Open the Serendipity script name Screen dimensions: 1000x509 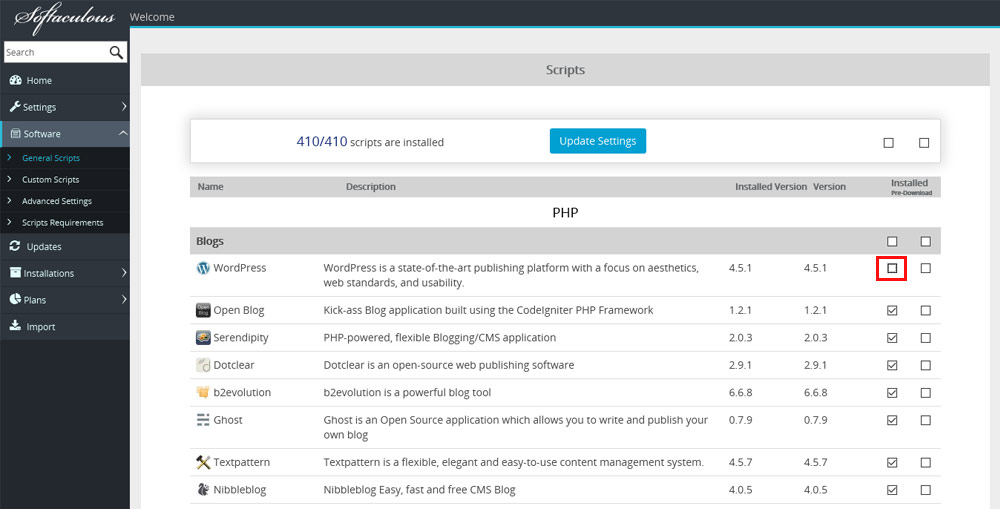point(240,337)
